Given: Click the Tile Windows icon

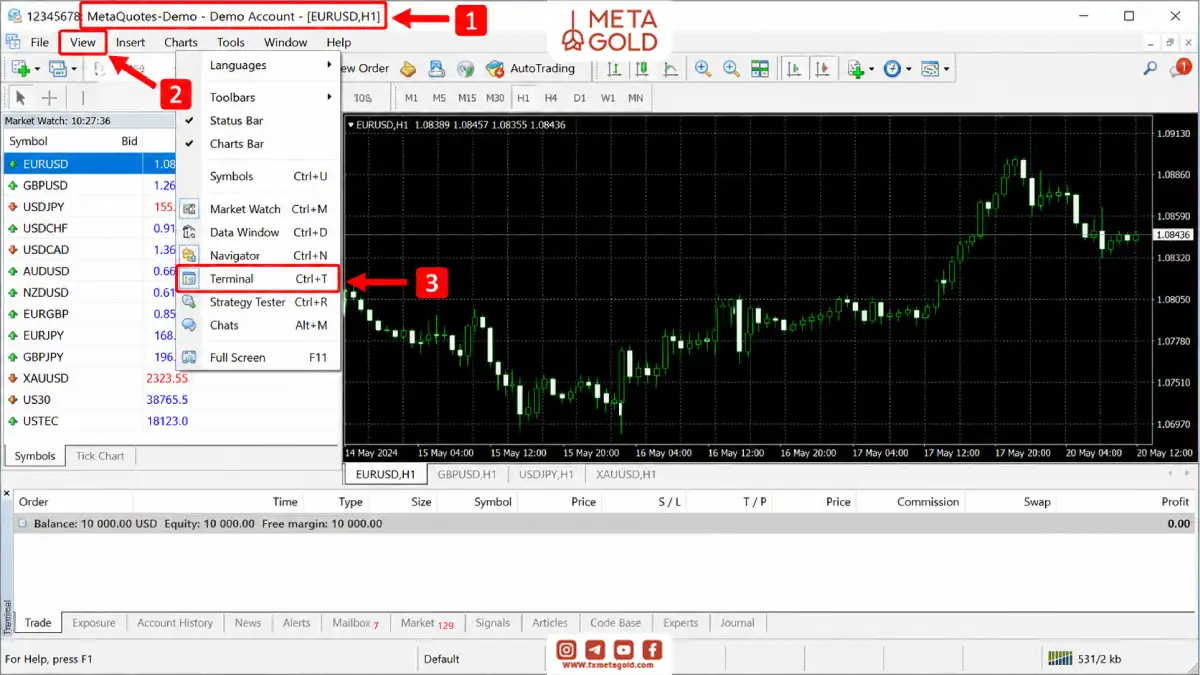Looking at the screenshot, I should point(760,69).
